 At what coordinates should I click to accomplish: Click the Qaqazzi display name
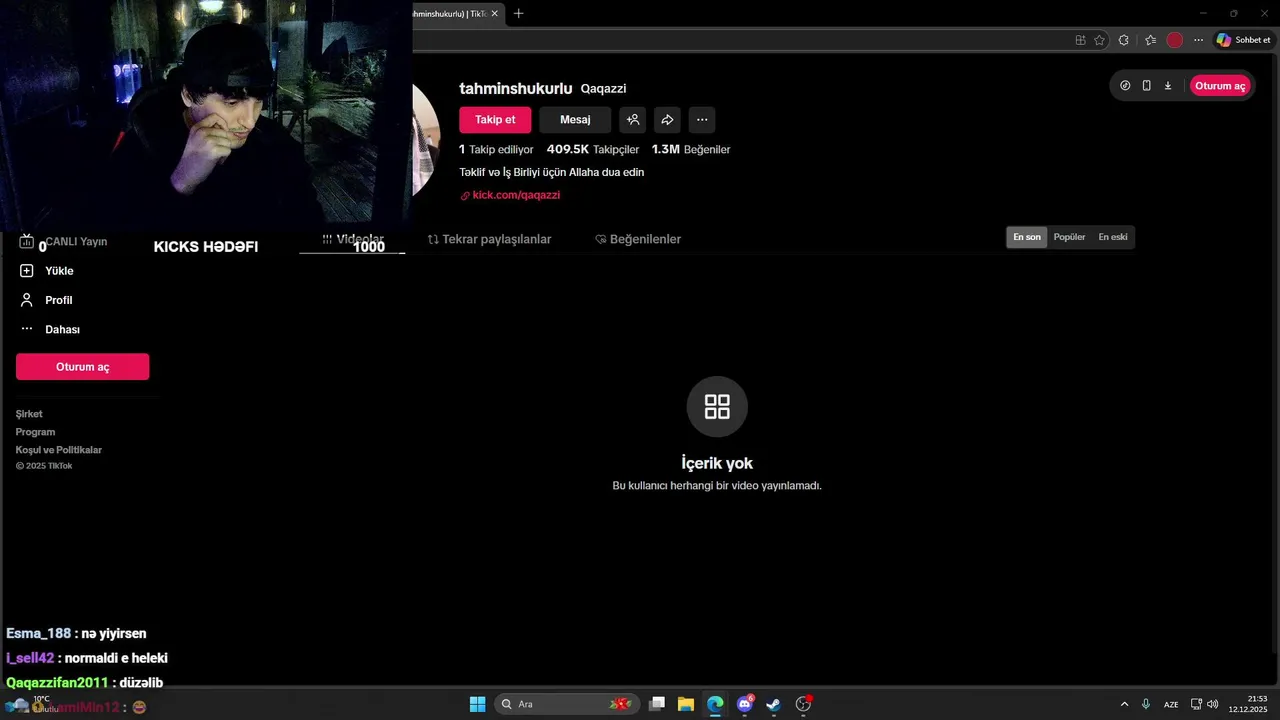603,89
